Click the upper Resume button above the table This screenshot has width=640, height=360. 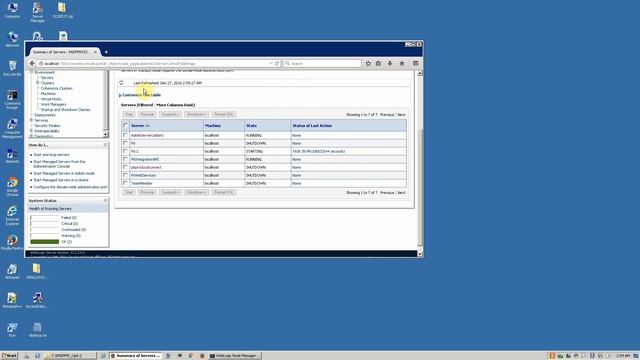pyautogui.click(x=147, y=114)
